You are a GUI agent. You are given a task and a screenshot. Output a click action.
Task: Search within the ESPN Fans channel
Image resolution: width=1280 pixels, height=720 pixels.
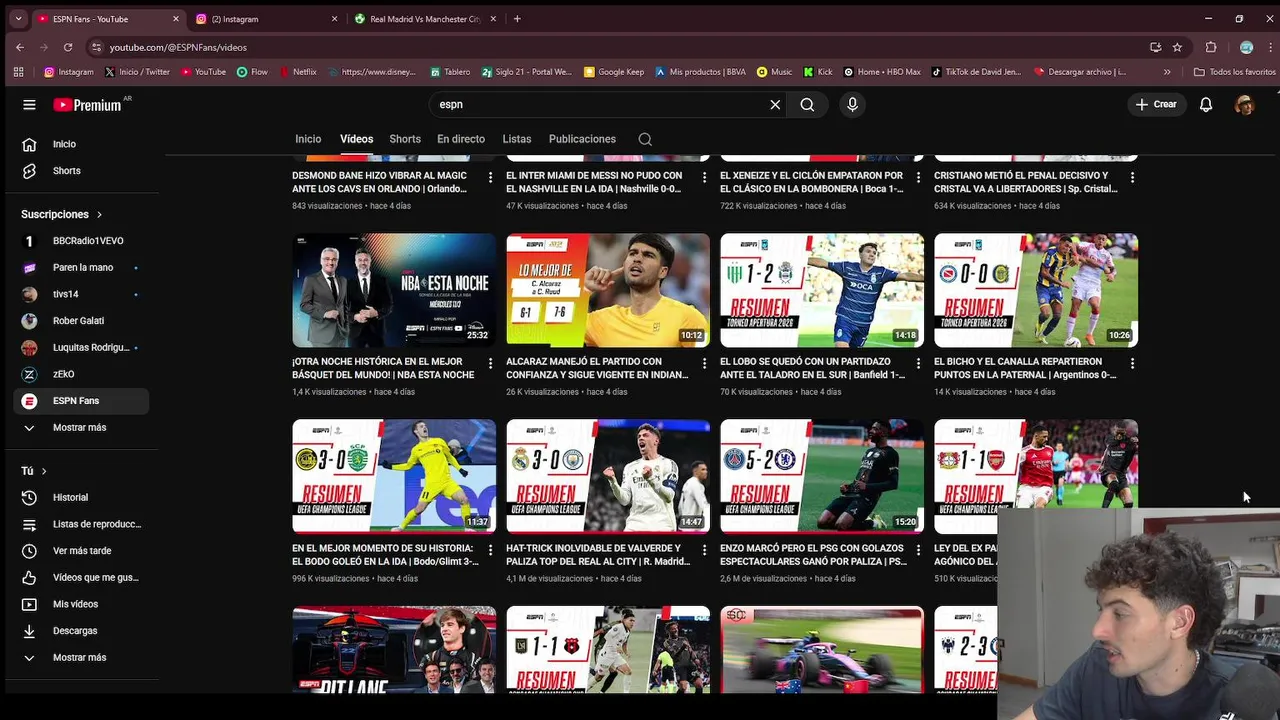point(645,139)
